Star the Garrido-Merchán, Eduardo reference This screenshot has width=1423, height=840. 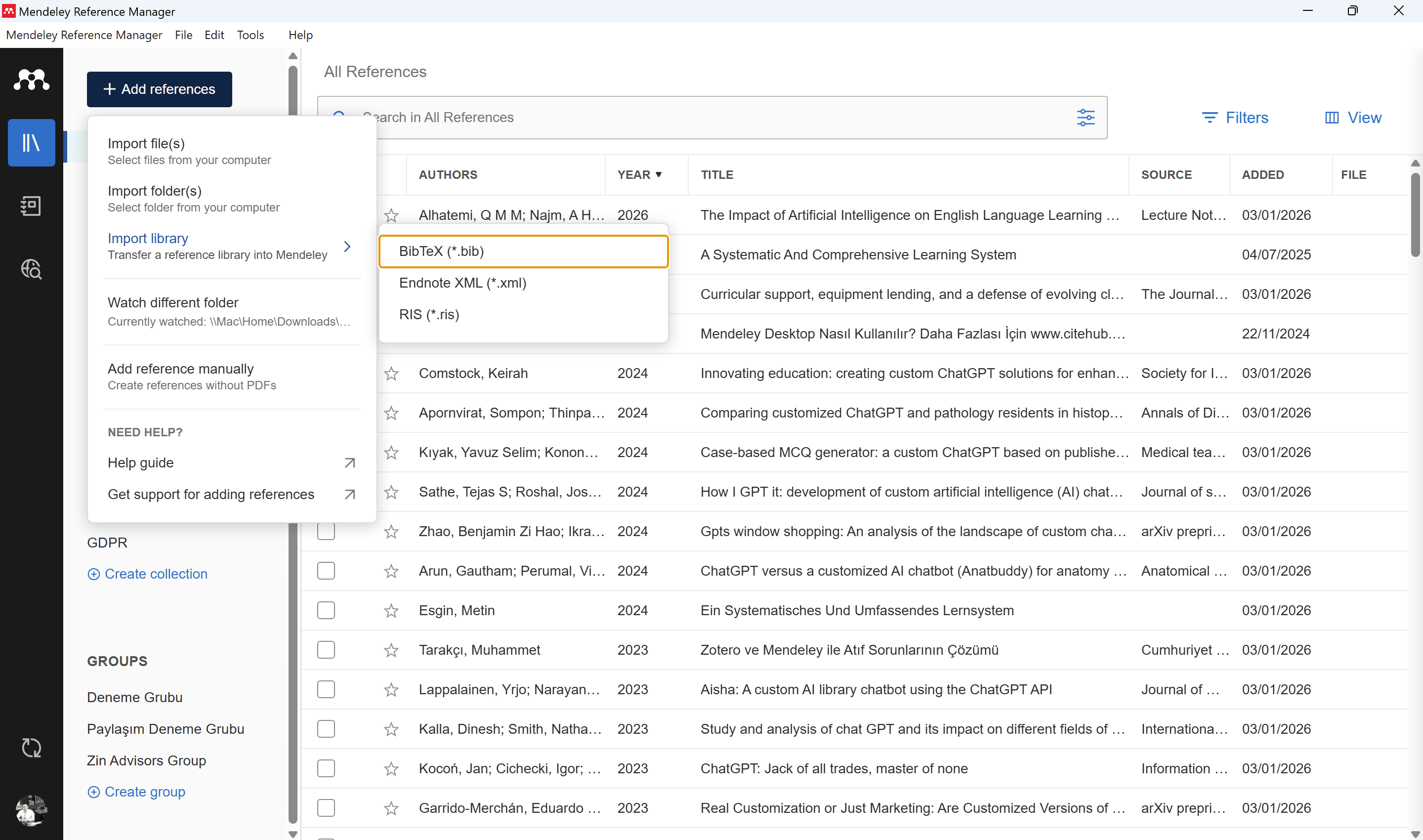(x=391, y=809)
